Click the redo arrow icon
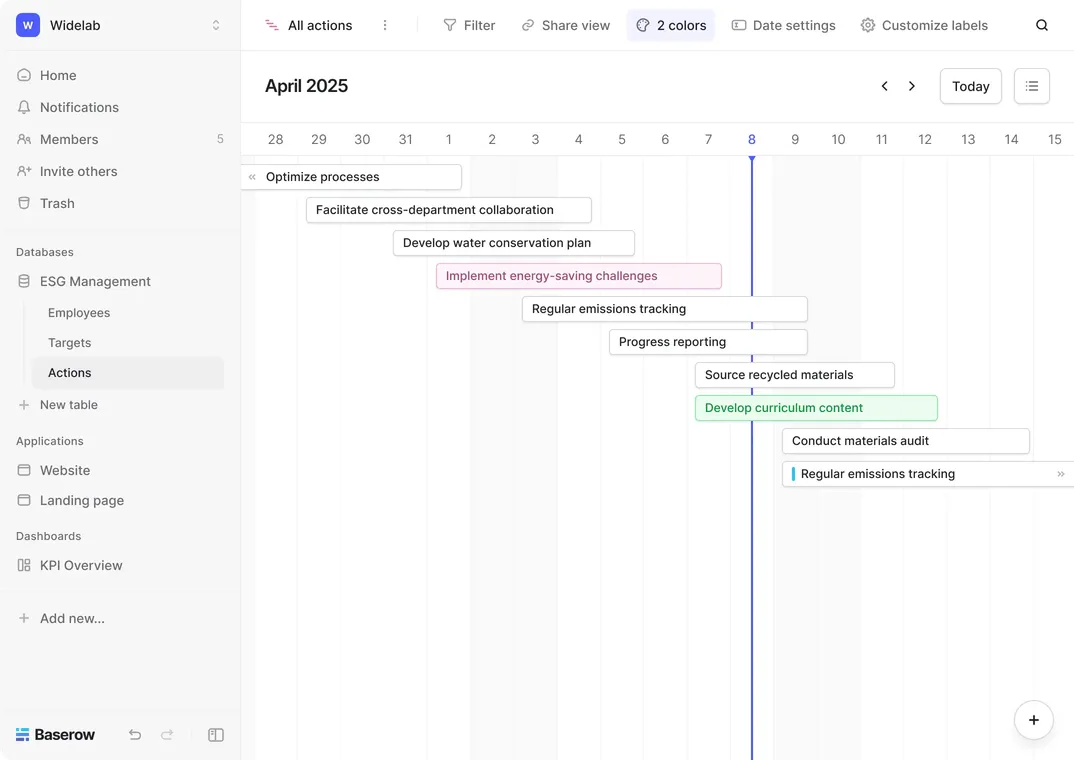The image size is (1074, 760). pos(167,735)
